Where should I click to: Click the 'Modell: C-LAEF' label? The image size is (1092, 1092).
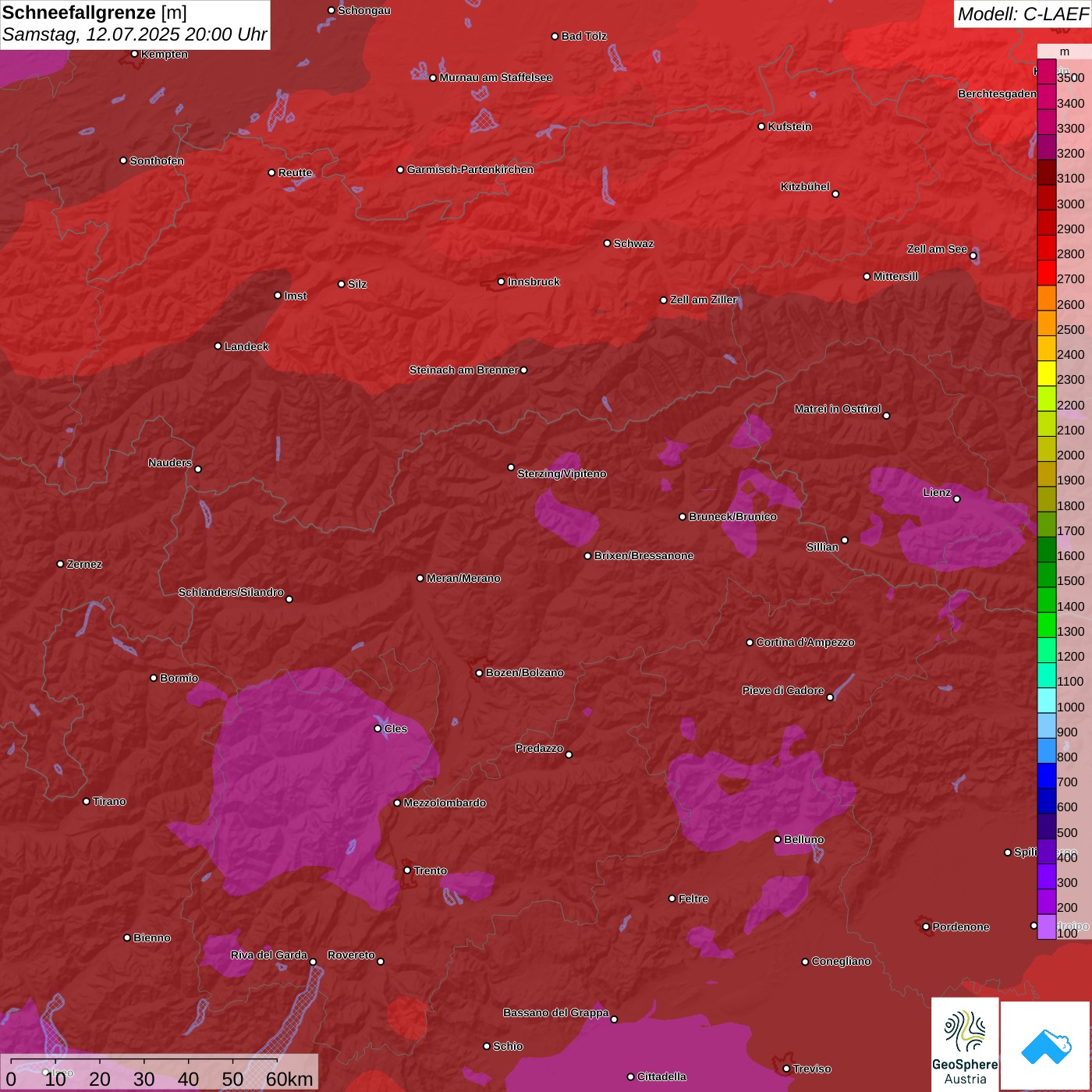1022,14
